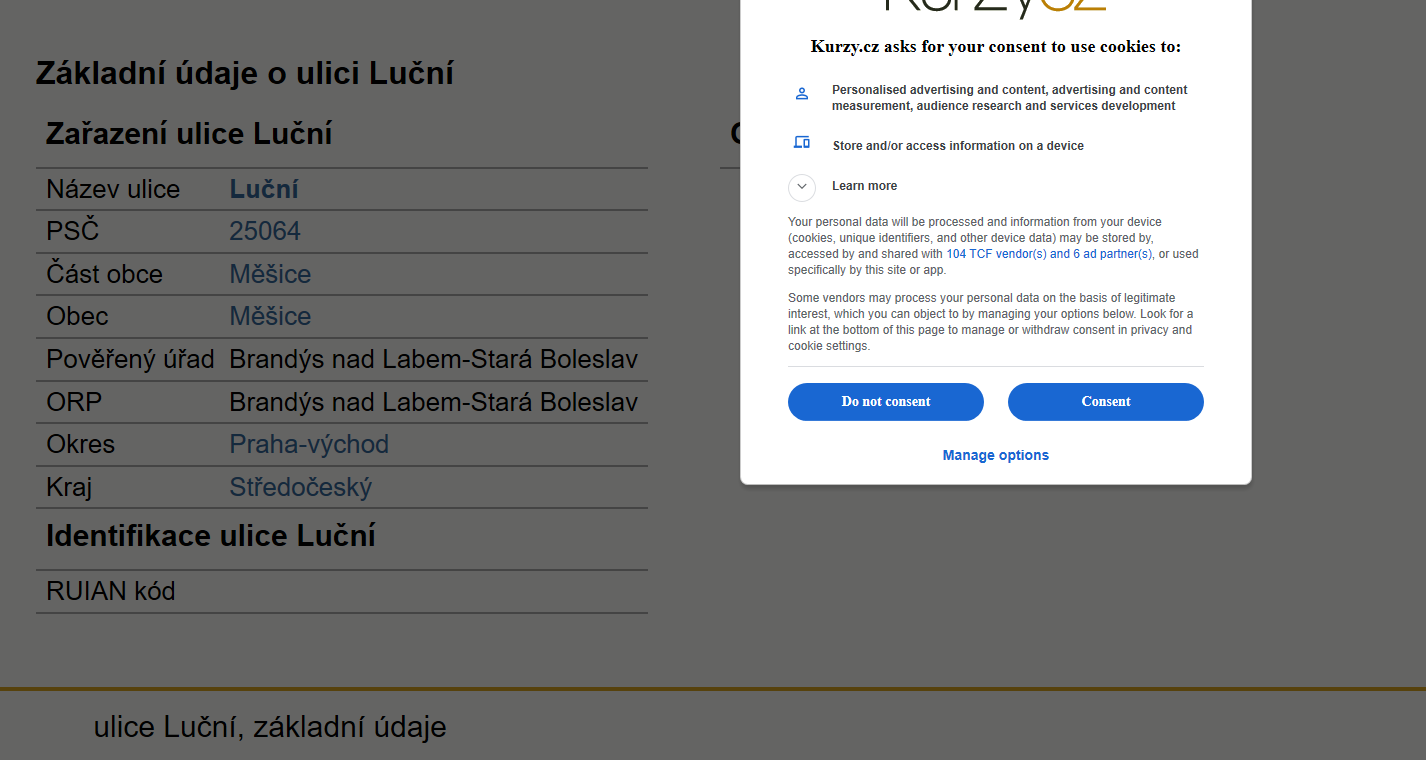Expand the Learn more chevron
The width and height of the screenshot is (1426, 760).
(802, 187)
